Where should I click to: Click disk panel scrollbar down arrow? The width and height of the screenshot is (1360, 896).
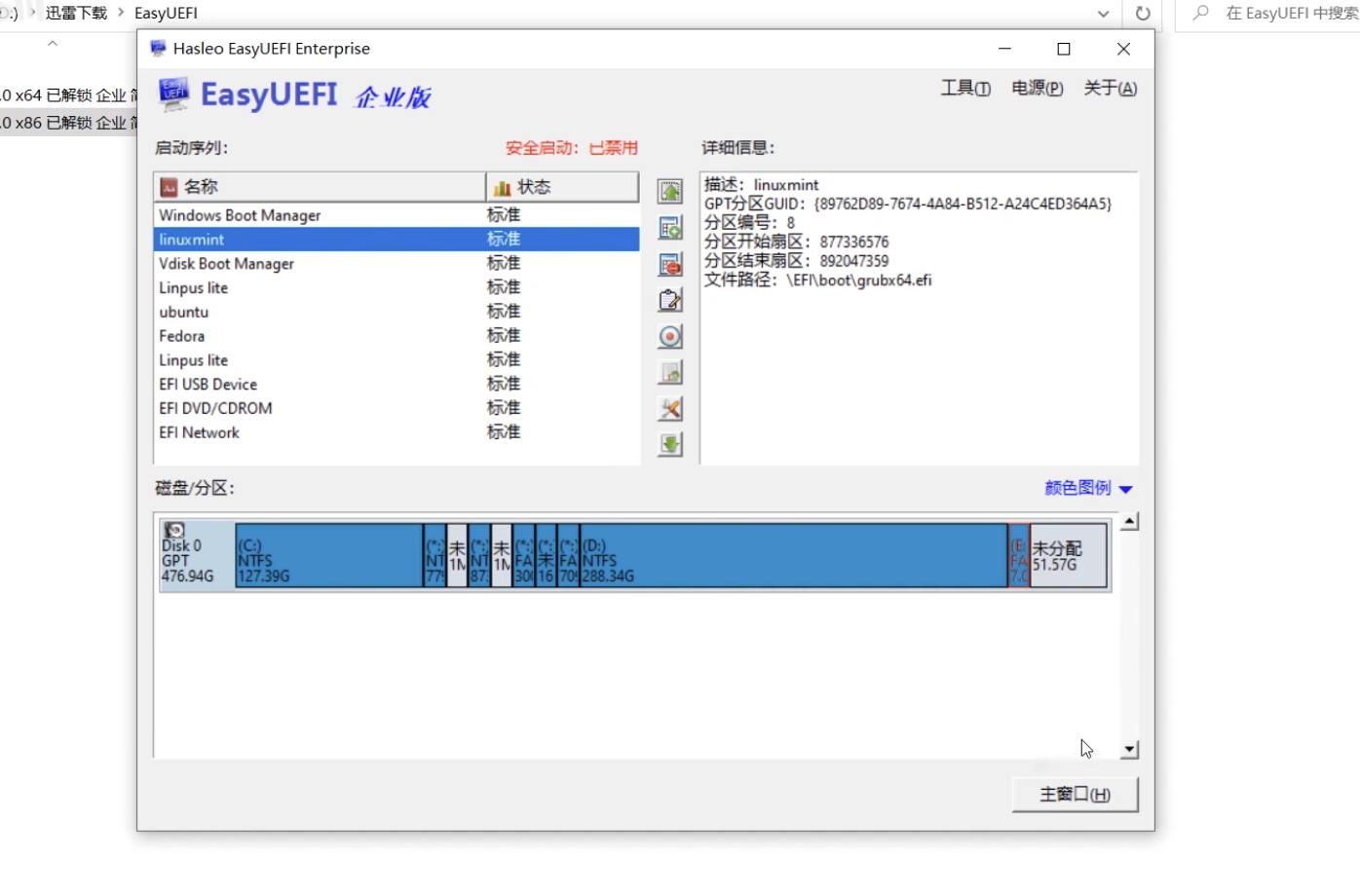1129,750
